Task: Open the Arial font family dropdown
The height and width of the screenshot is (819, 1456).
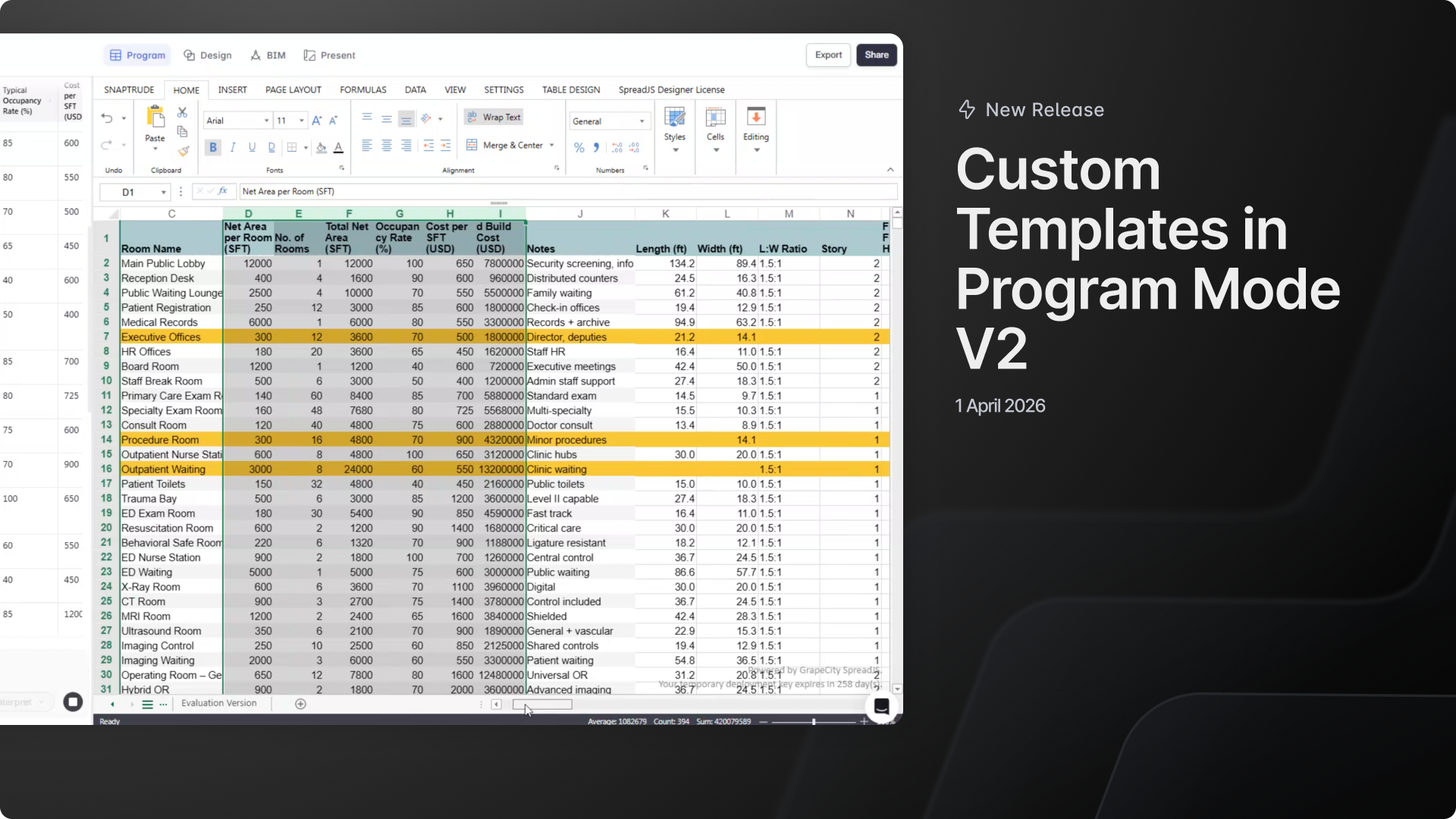Action: [266, 121]
